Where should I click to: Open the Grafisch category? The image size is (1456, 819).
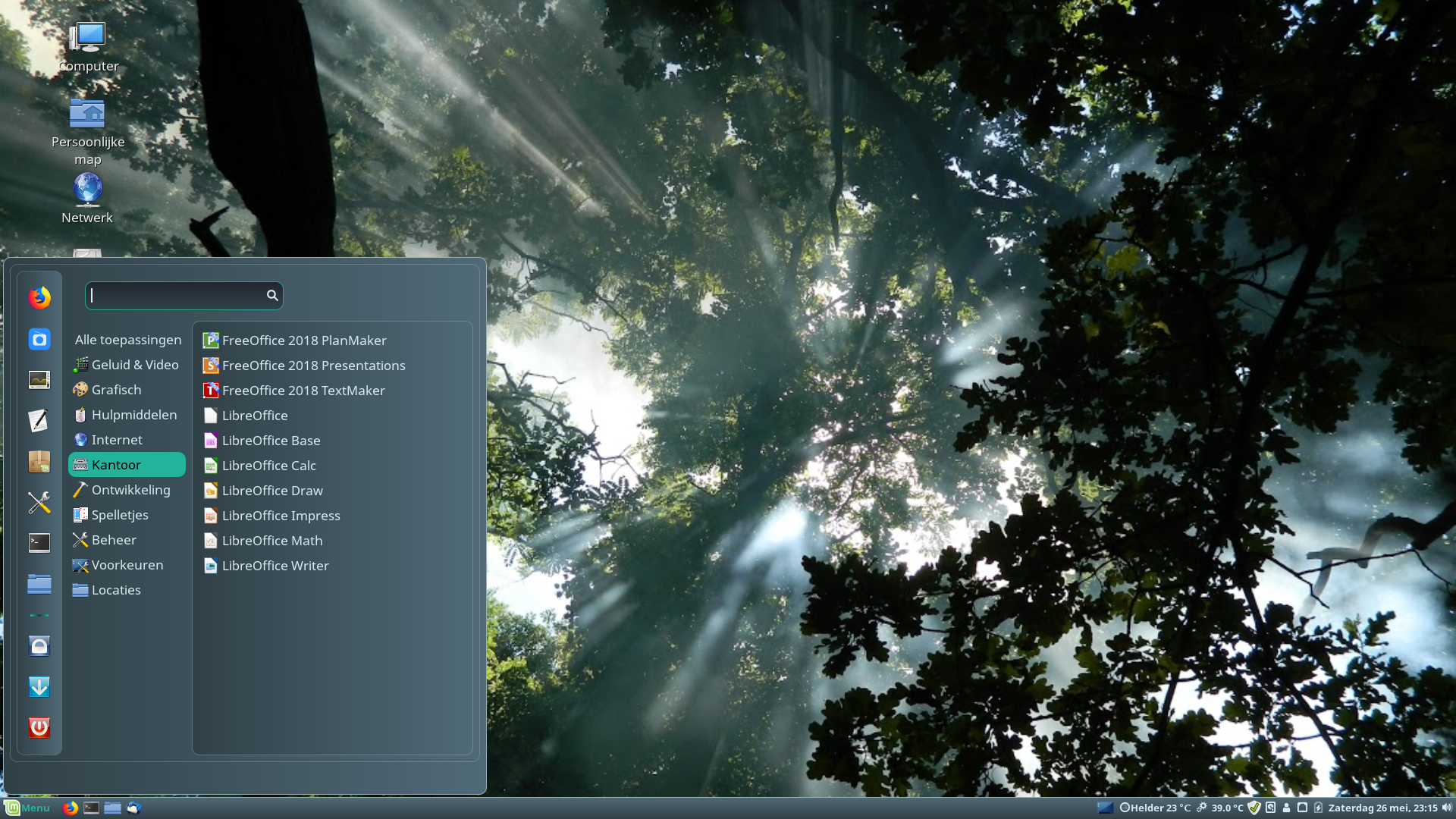coord(127,390)
